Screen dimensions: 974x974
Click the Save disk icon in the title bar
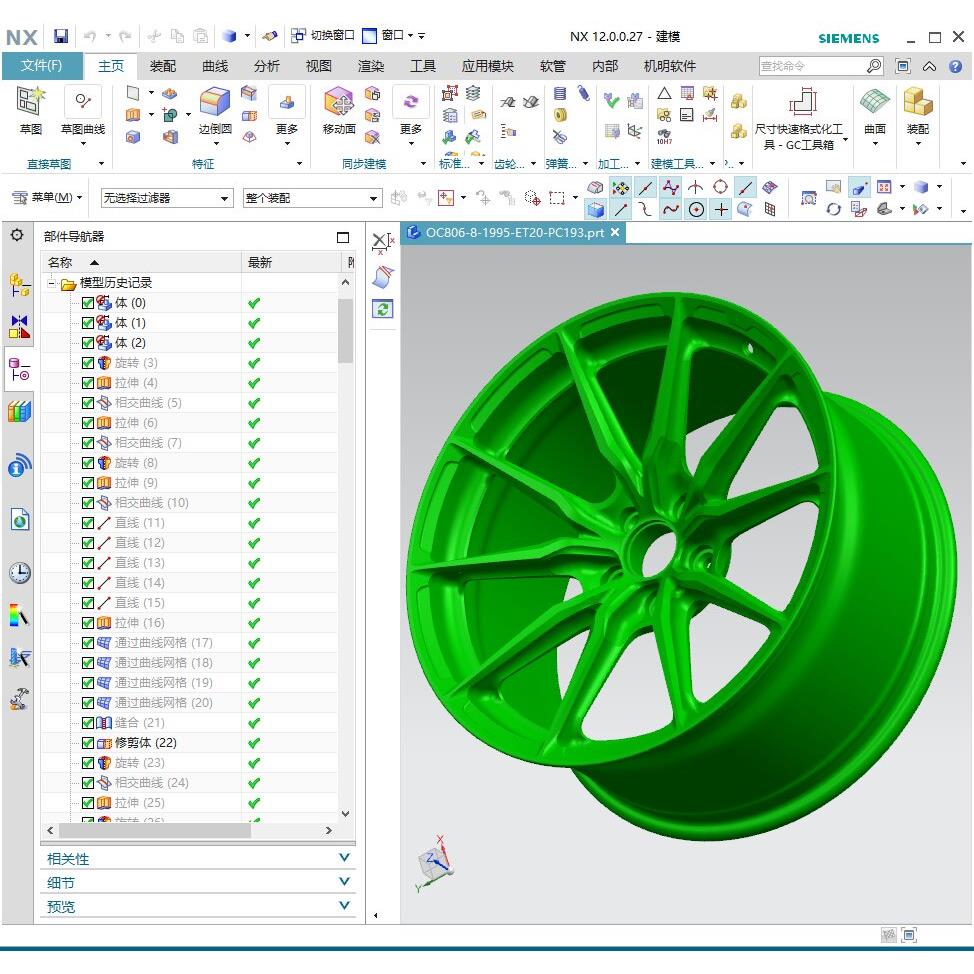click(x=60, y=36)
